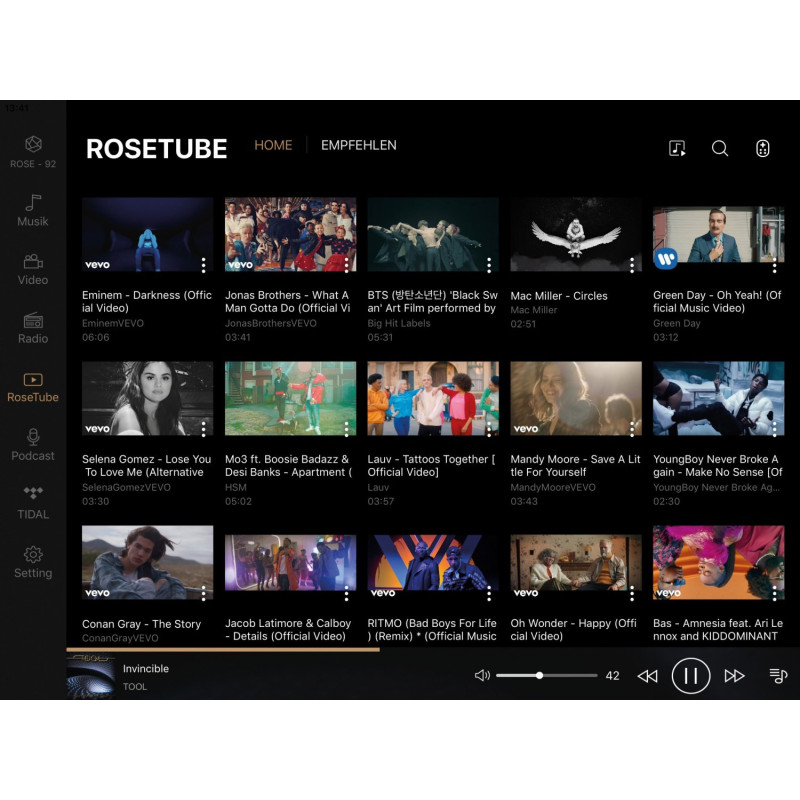Open options menu on Oh Wonder Happy
800x800 pixels.
632,593
